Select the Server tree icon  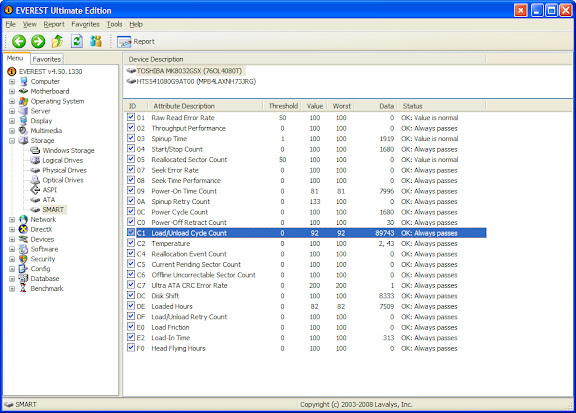point(24,111)
